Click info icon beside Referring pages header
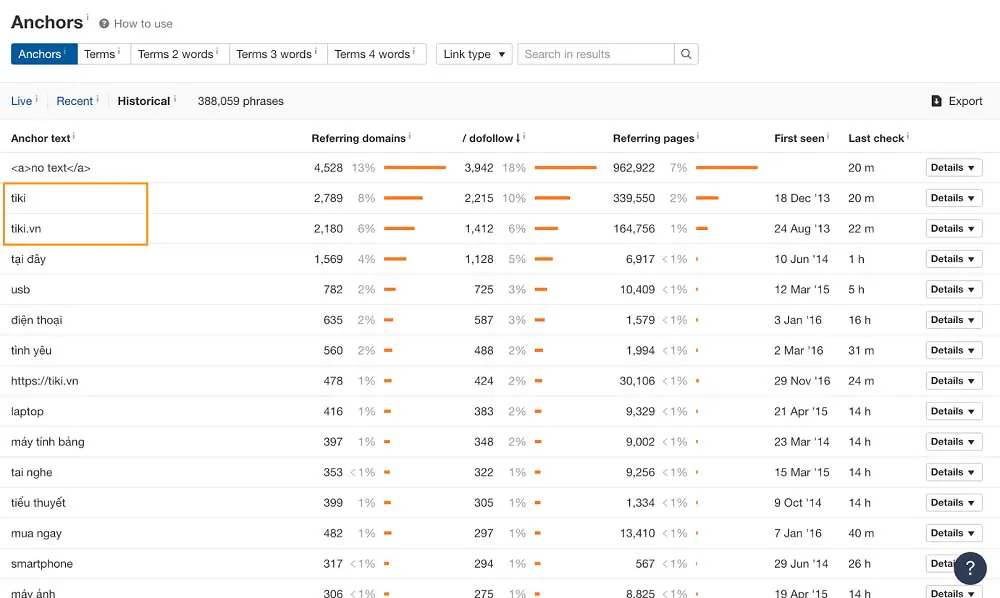The height and width of the screenshot is (598, 1000). pyautogui.click(x=698, y=136)
